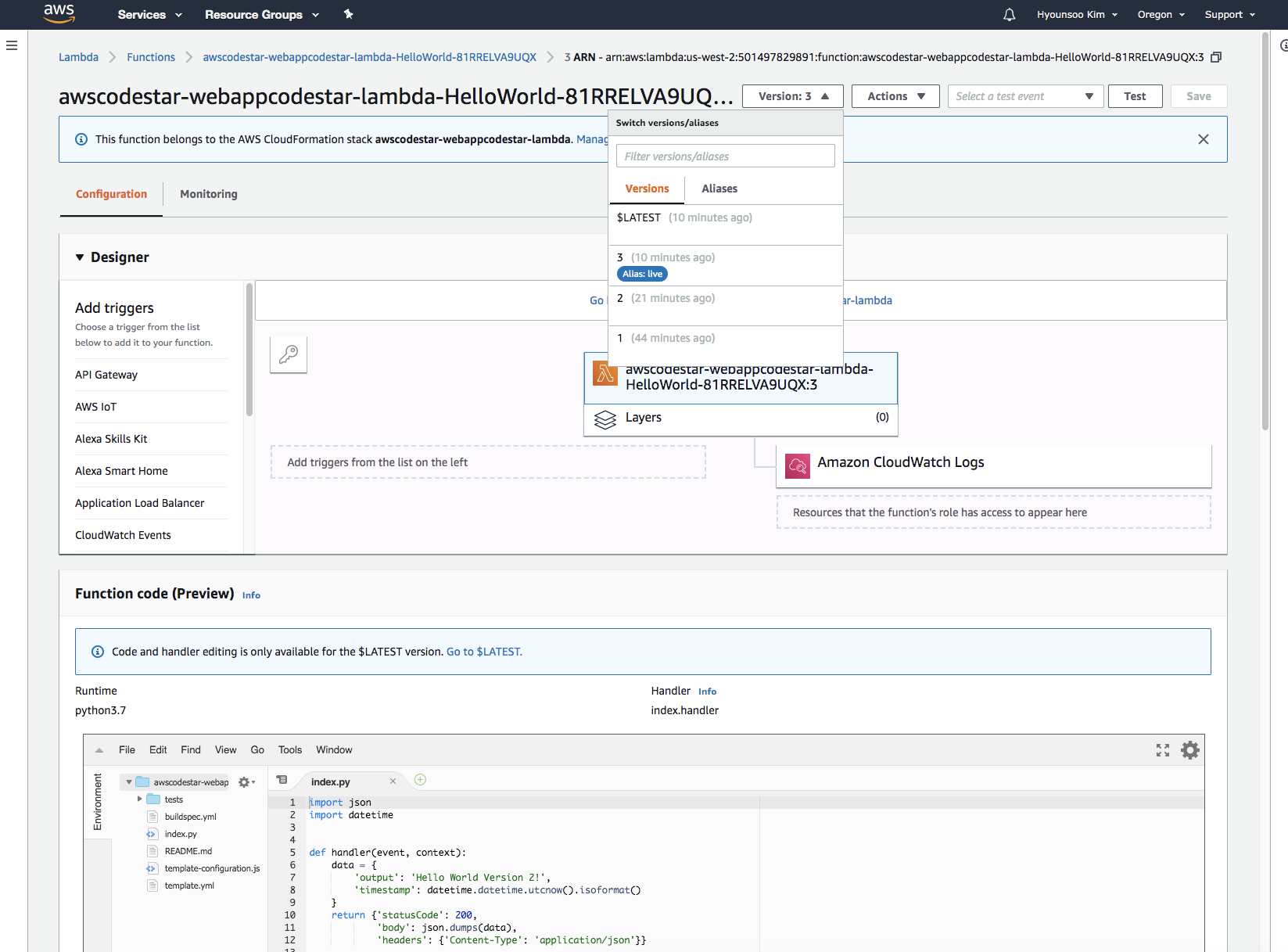This screenshot has height=952, width=1288.
Task: Open environment tree gear menu
Action: (x=246, y=782)
